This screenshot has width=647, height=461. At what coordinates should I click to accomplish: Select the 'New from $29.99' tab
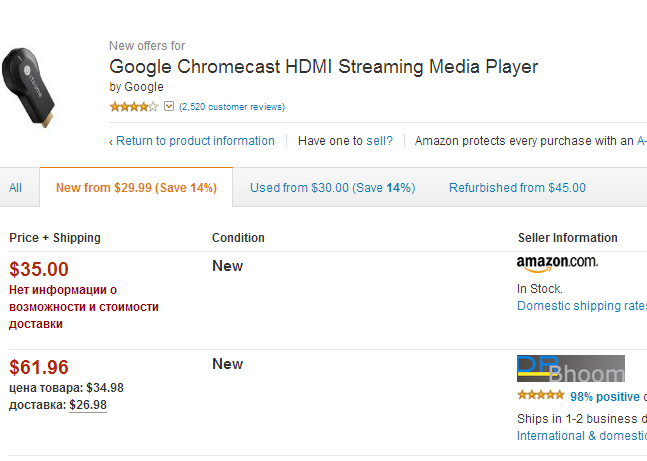[136, 187]
